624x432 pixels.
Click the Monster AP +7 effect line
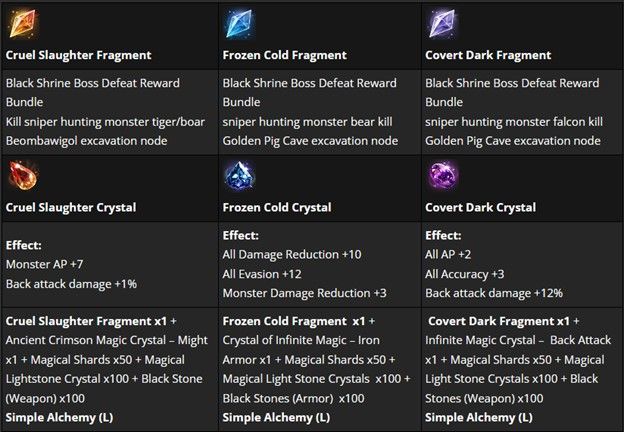[44, 265]
